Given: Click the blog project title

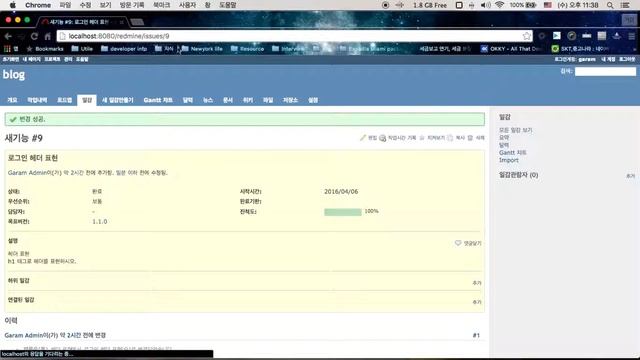Looking at the screenshot, I should [14, 75].
